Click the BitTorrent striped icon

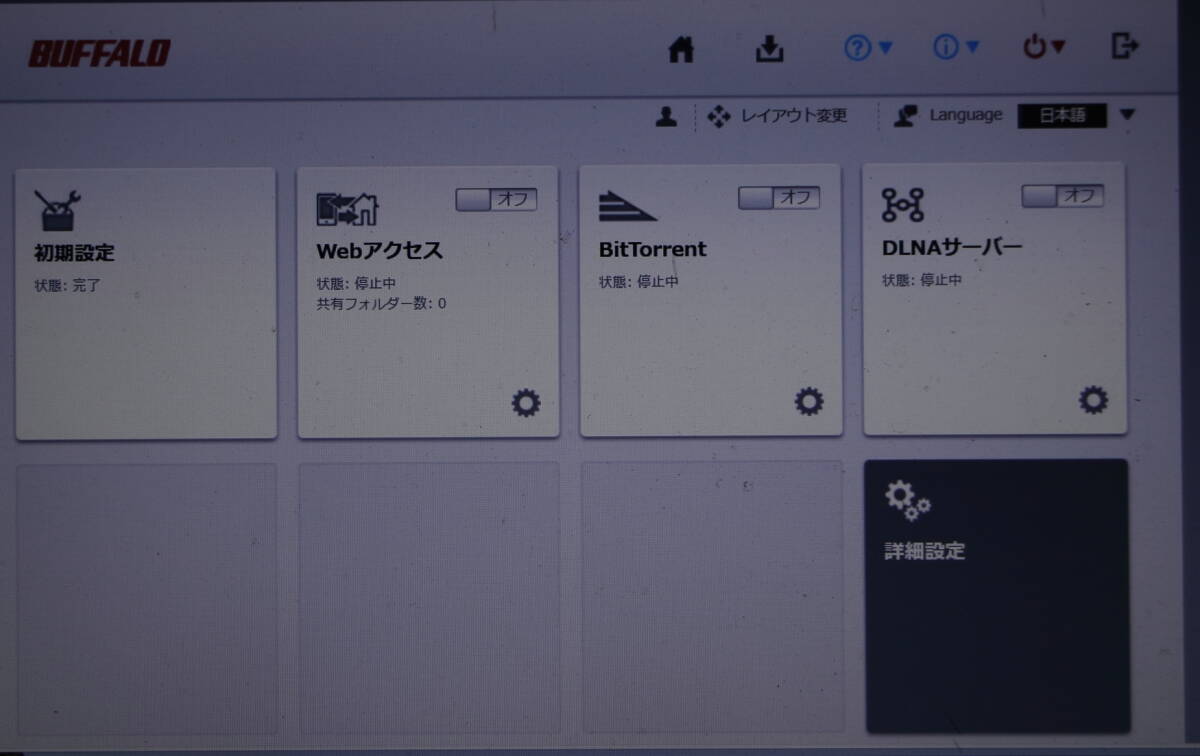627,205
